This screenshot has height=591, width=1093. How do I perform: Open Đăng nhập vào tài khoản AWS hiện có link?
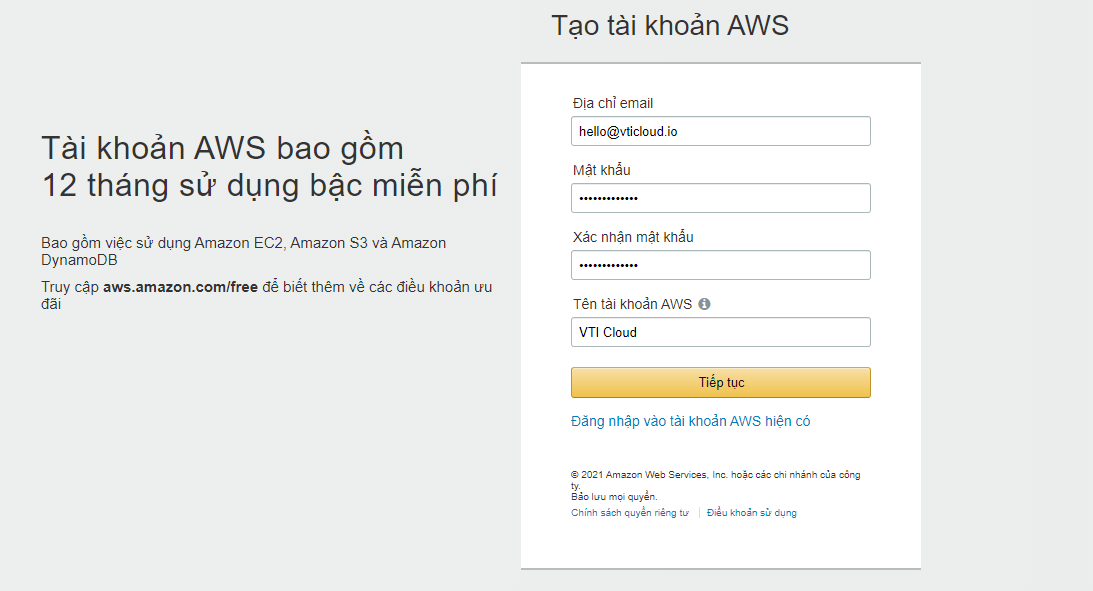click(x=690, y=421)
